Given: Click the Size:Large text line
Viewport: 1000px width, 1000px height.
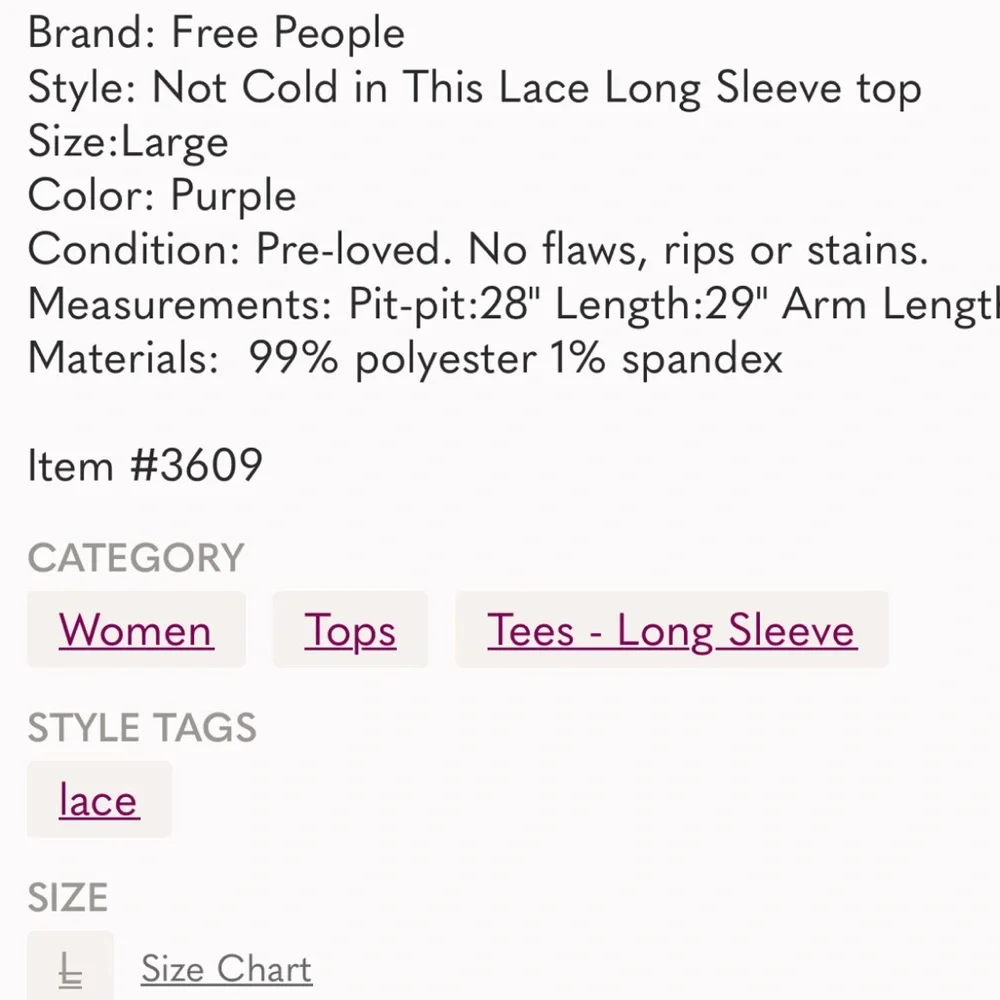Looking at the screenshot, I should (128, 142).
